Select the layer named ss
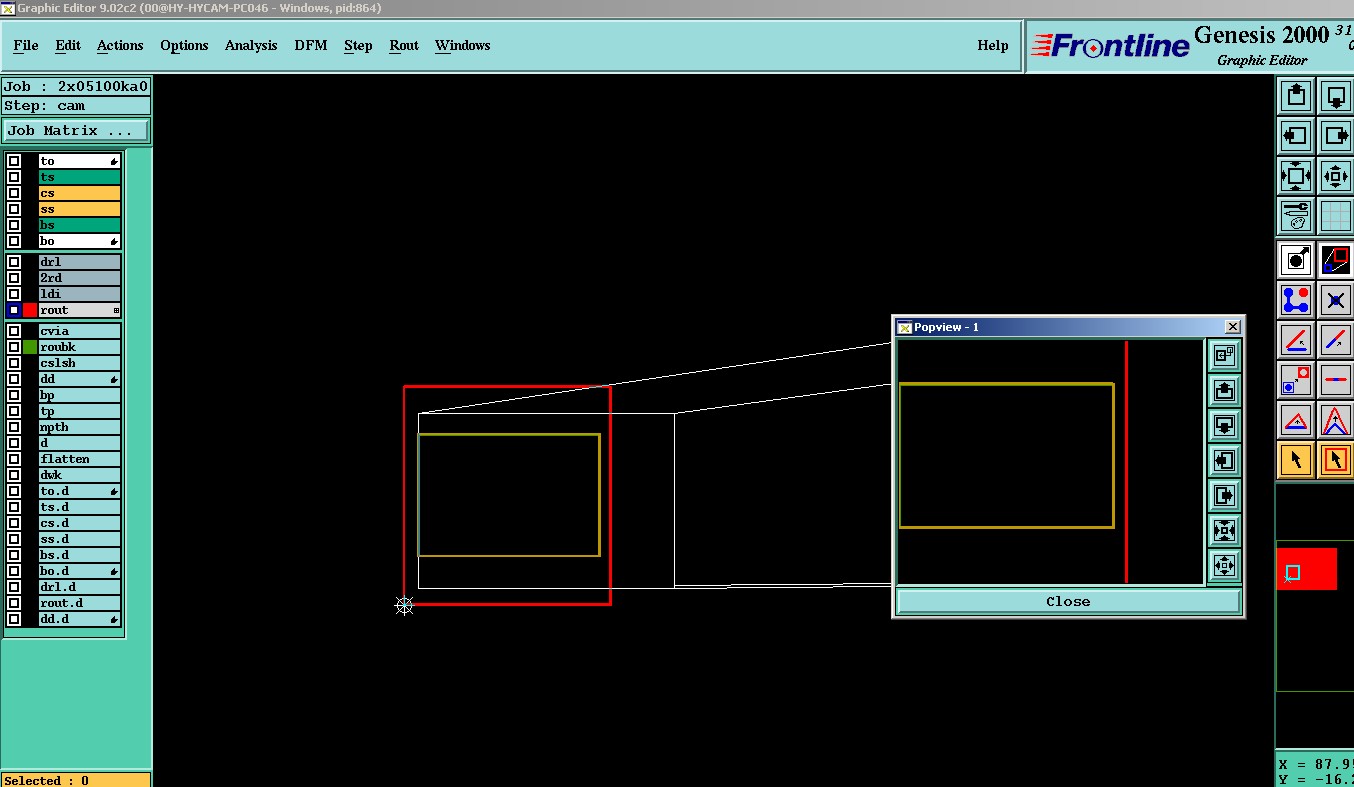Viewport: 1354px width, 787px height. [80, 209]
